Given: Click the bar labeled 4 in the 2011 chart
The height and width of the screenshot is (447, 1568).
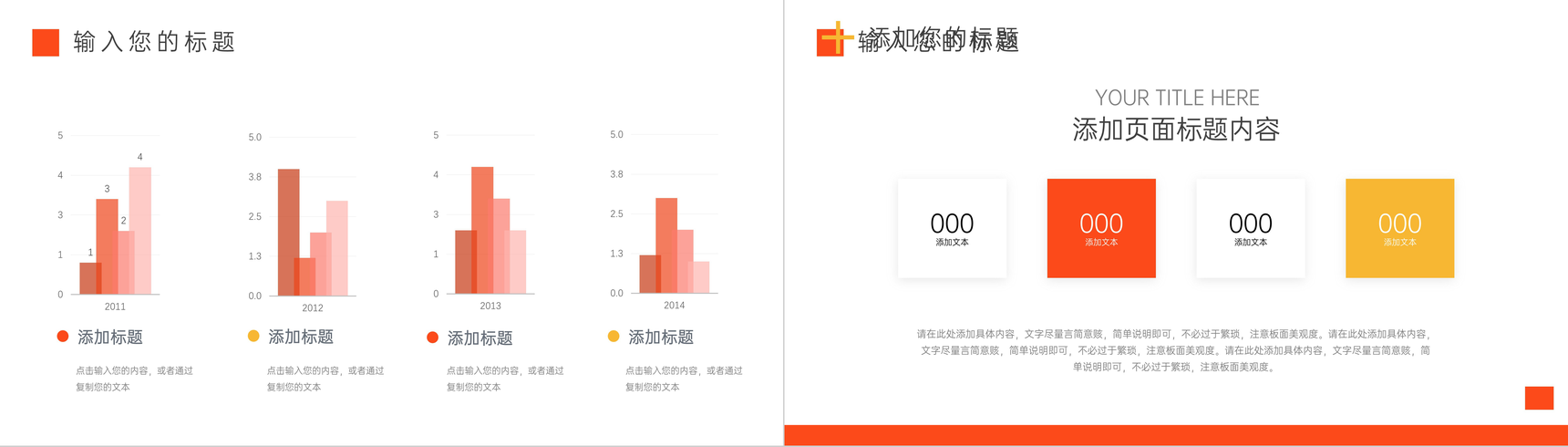Looking at the screenshot, I should pyautogui.click(x=140, y=230).
